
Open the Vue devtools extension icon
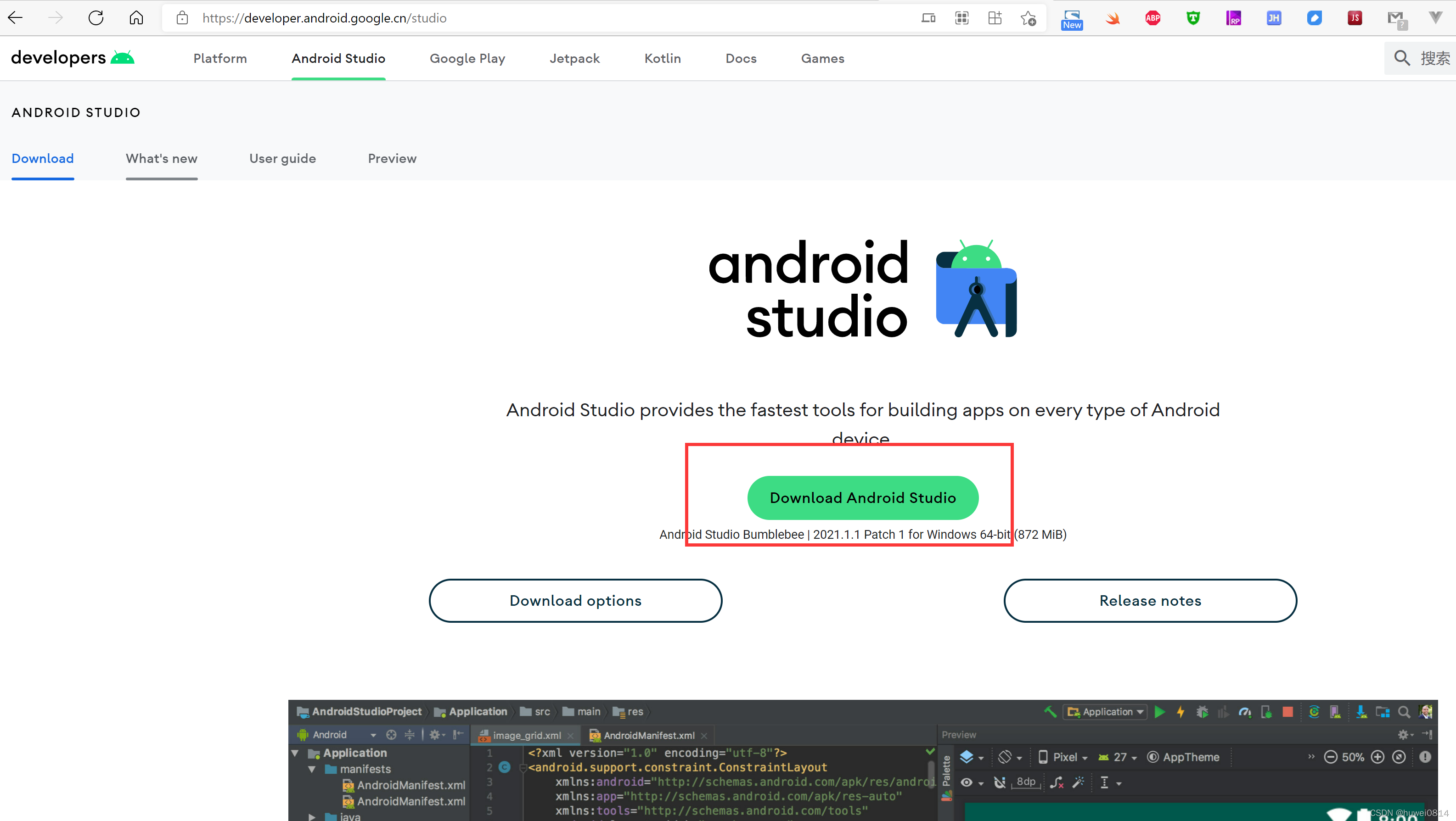point(1436,18)
